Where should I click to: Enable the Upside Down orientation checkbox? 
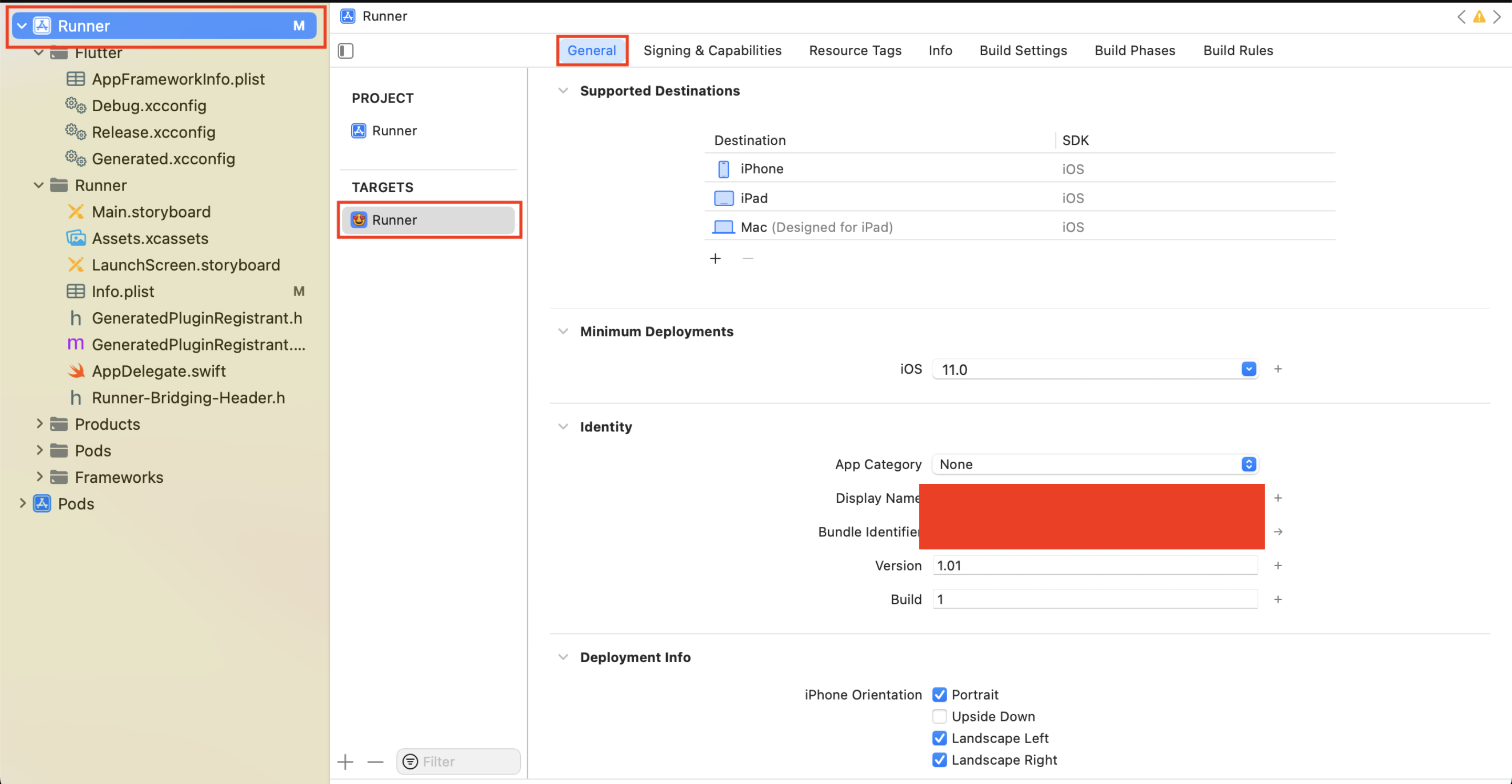click(x=939, y=716)
